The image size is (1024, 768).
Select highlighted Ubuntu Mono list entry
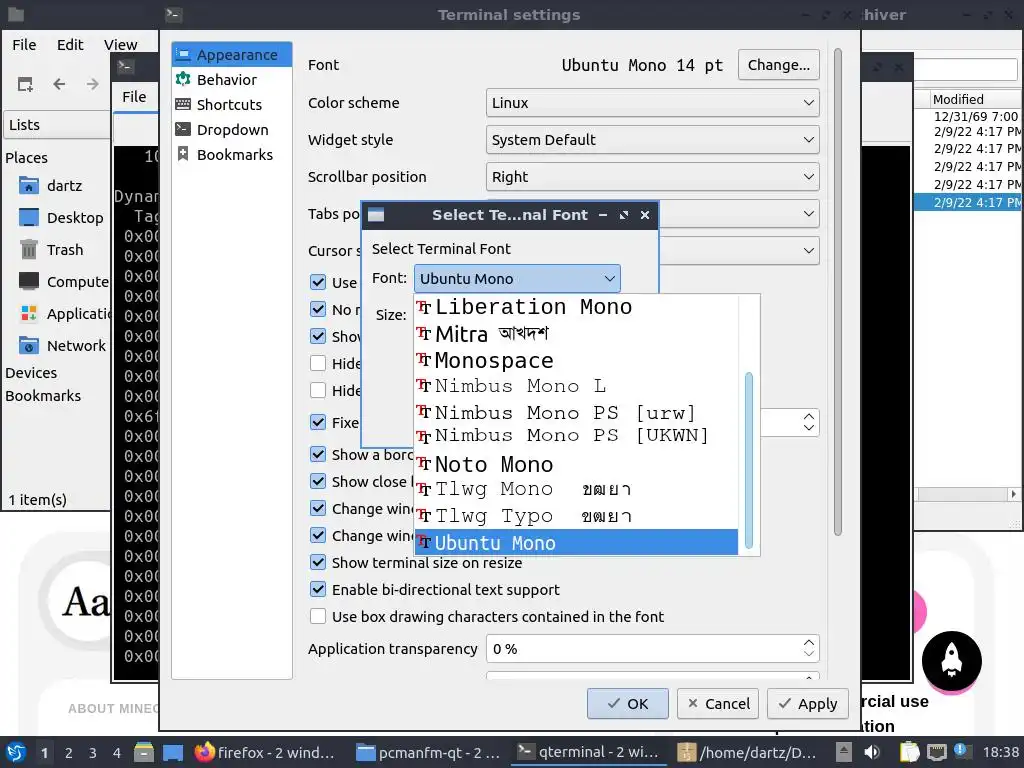(x=577, y=543)
